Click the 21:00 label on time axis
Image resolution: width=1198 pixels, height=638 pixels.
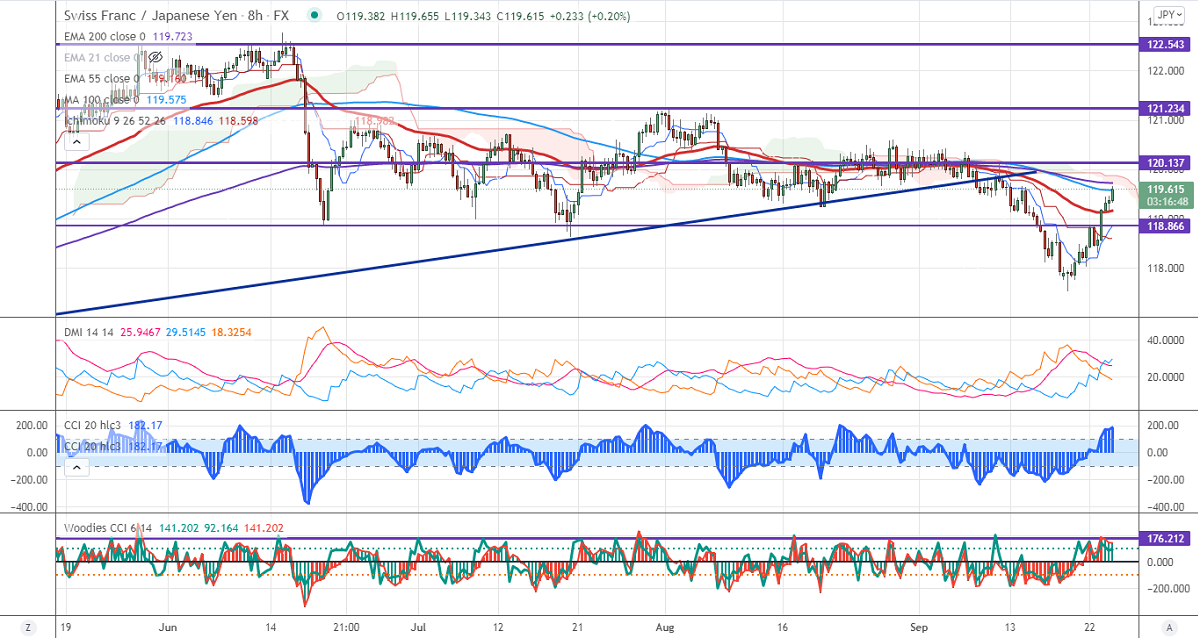(x=346, y=627)
